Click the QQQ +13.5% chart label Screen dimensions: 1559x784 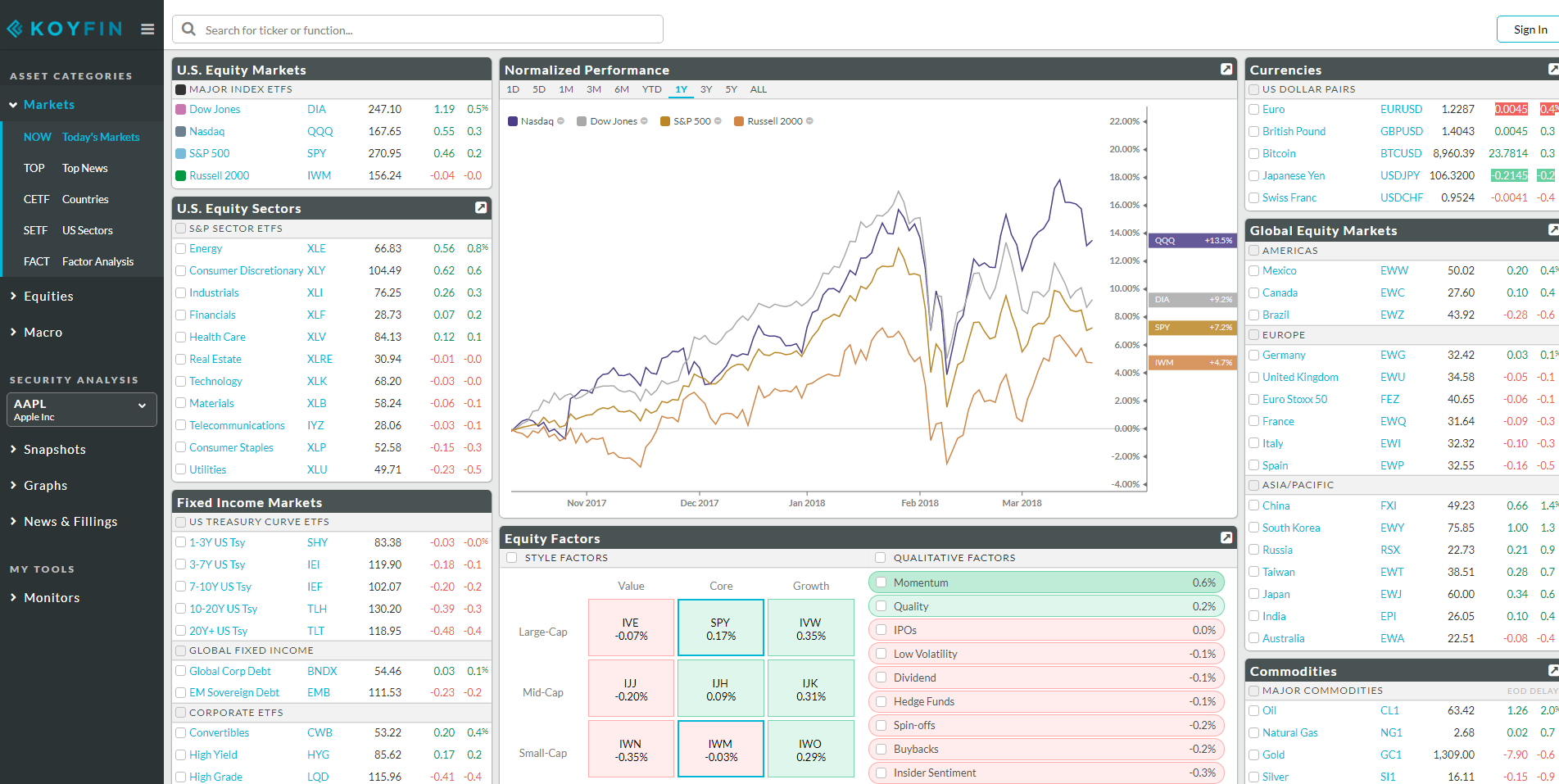tap(1193, 241)
